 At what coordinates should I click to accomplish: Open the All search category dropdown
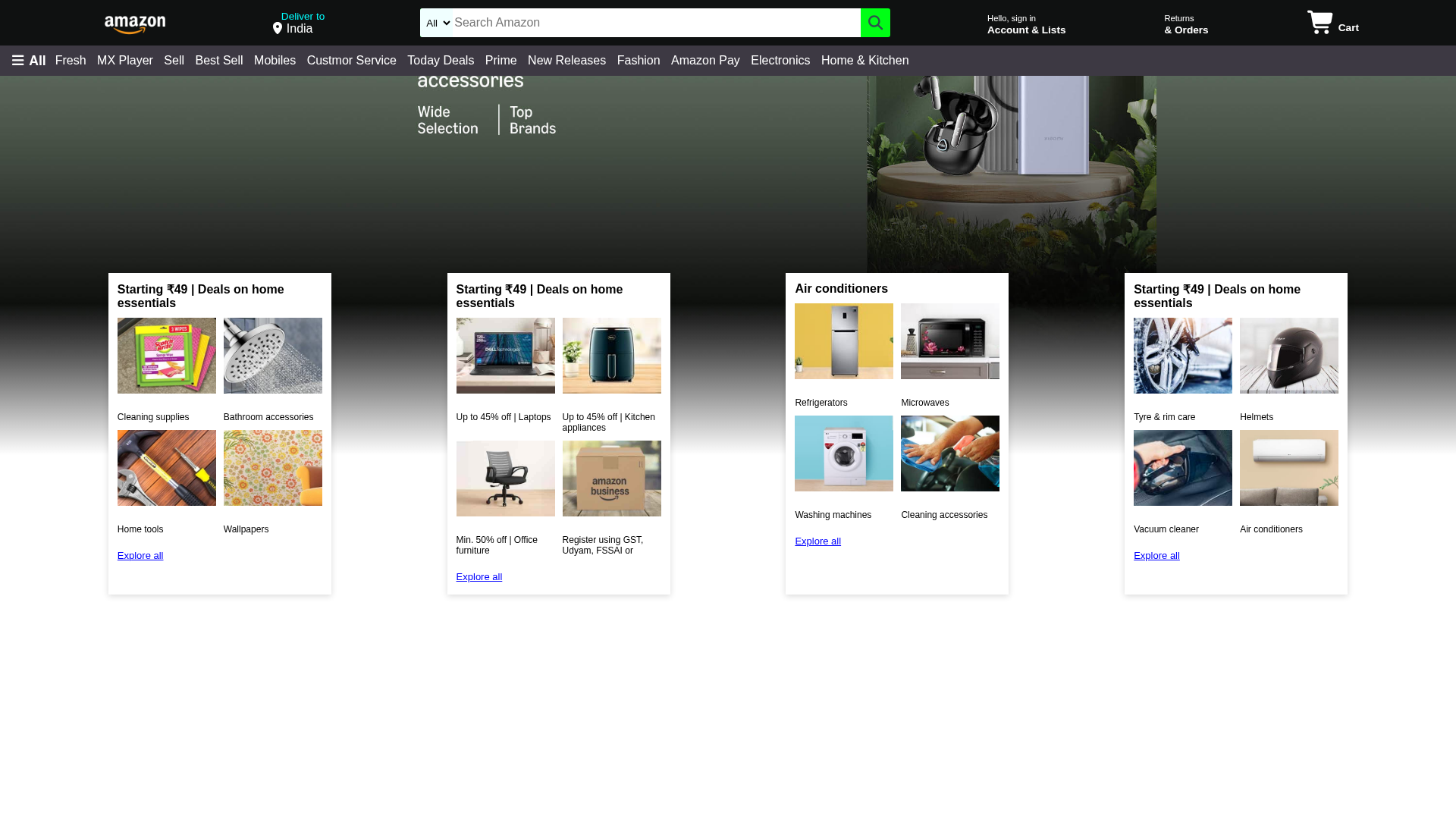point(436,23)
